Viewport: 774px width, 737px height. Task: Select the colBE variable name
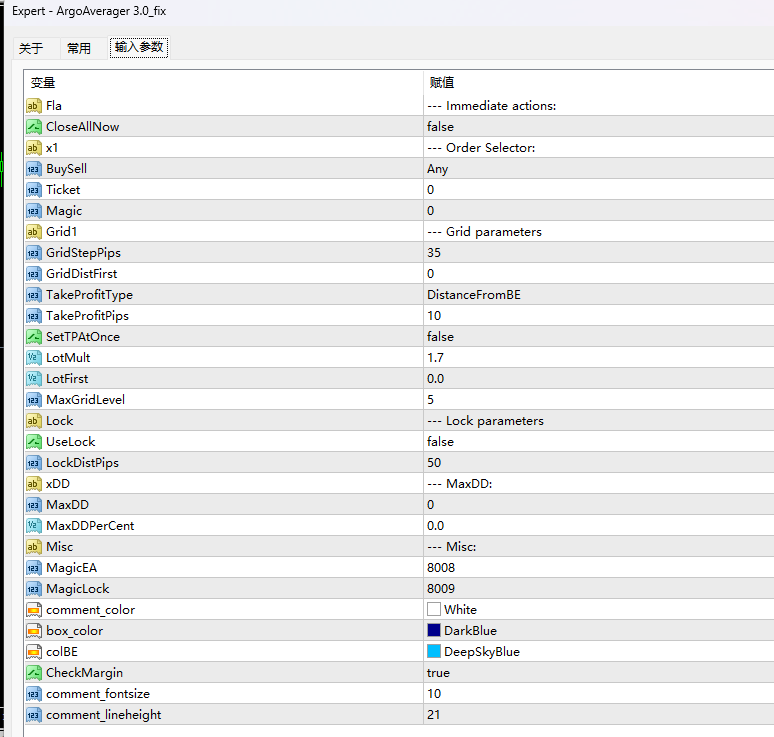[62, 652]
